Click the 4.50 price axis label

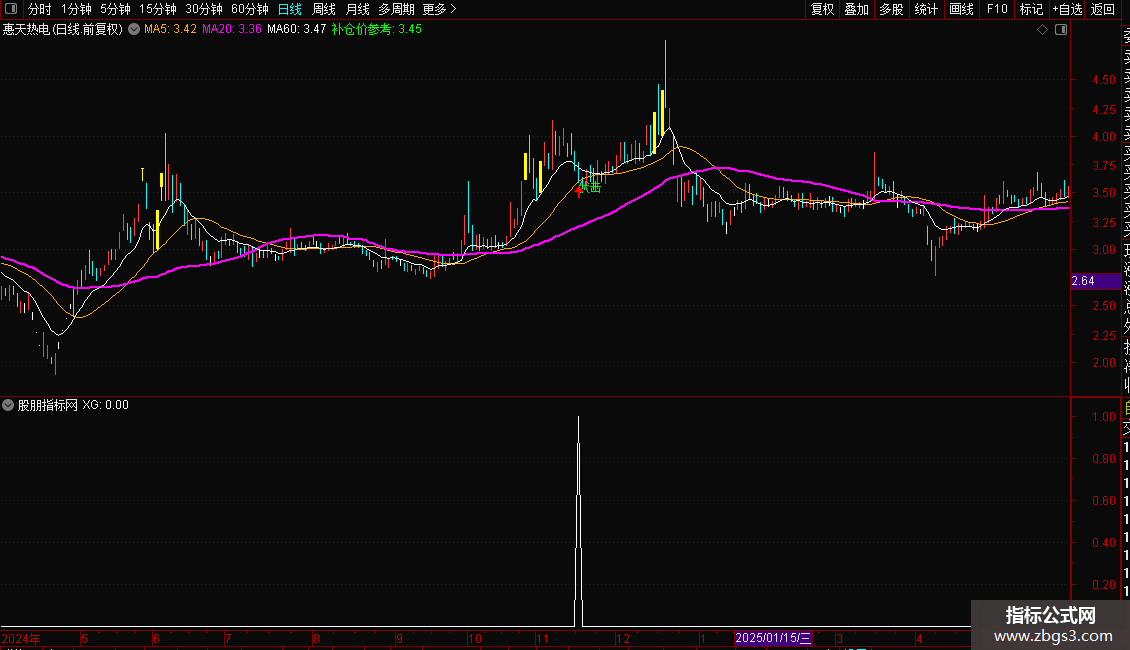(1103, 79)
